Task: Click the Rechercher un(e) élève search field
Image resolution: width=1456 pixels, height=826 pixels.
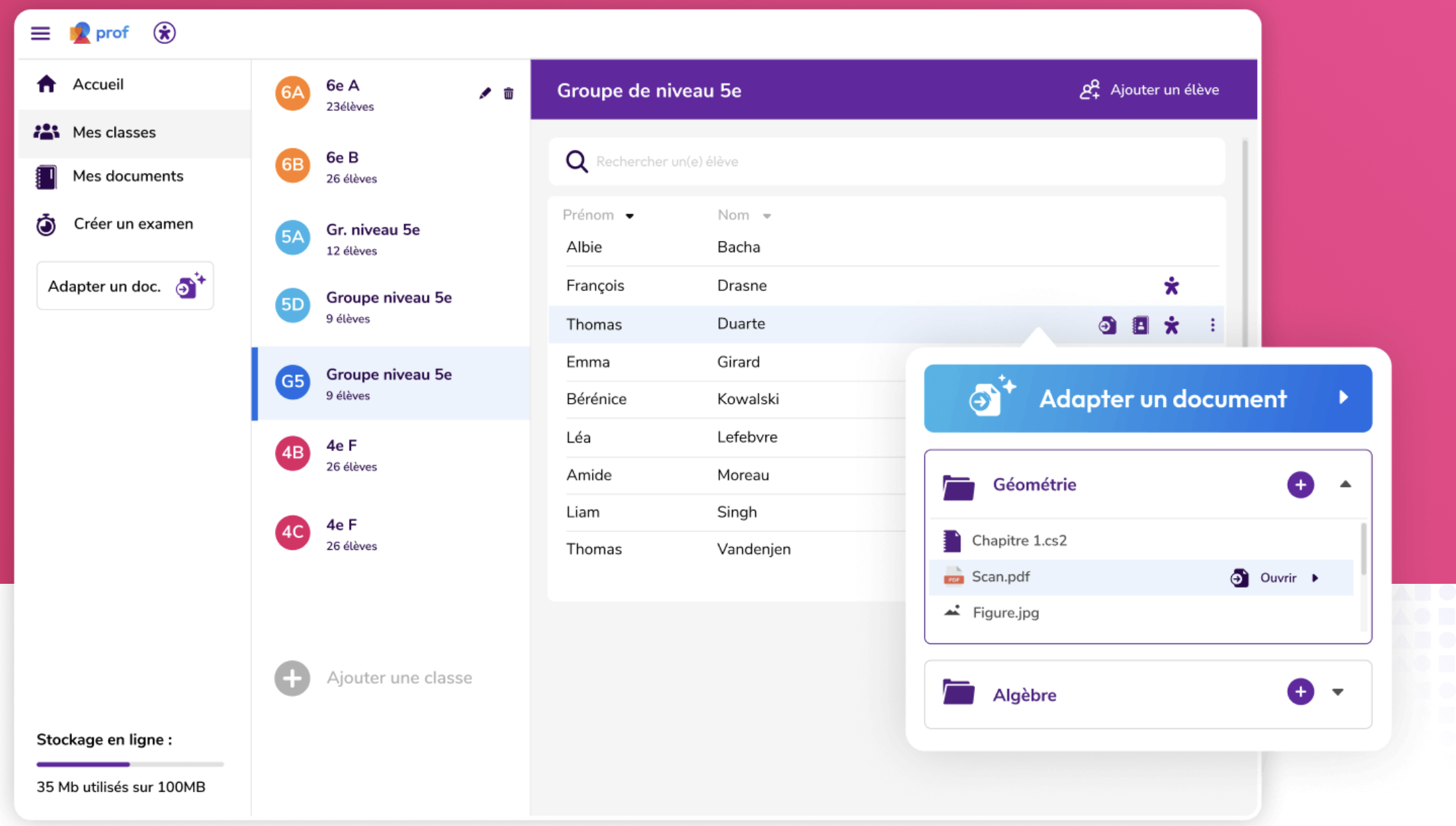Action: click(x=887, y=161)
